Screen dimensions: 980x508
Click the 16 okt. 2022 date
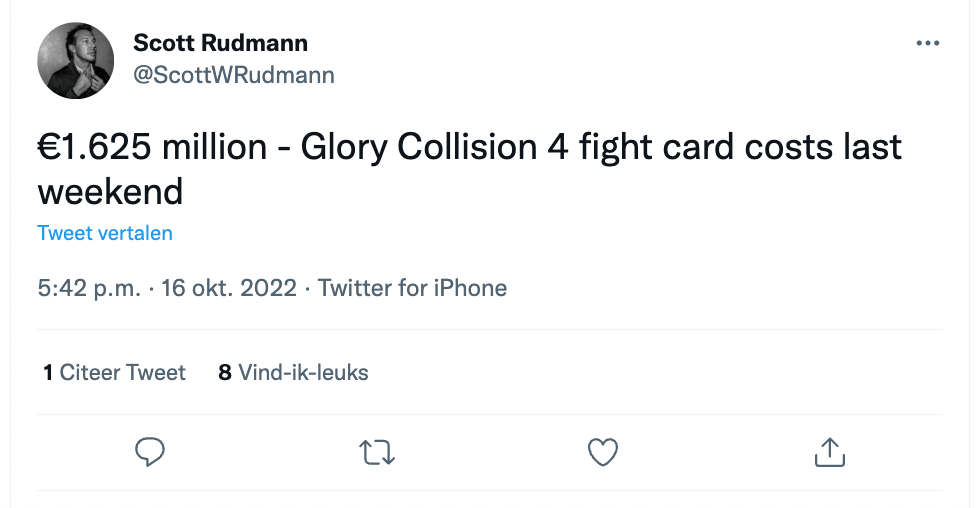pos(228,289)
